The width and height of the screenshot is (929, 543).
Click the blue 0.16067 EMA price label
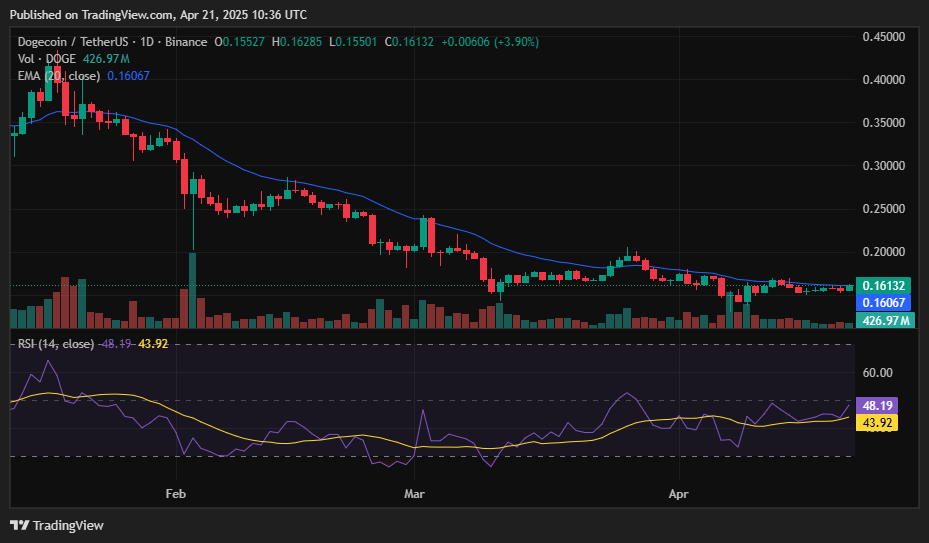point(885,303)
